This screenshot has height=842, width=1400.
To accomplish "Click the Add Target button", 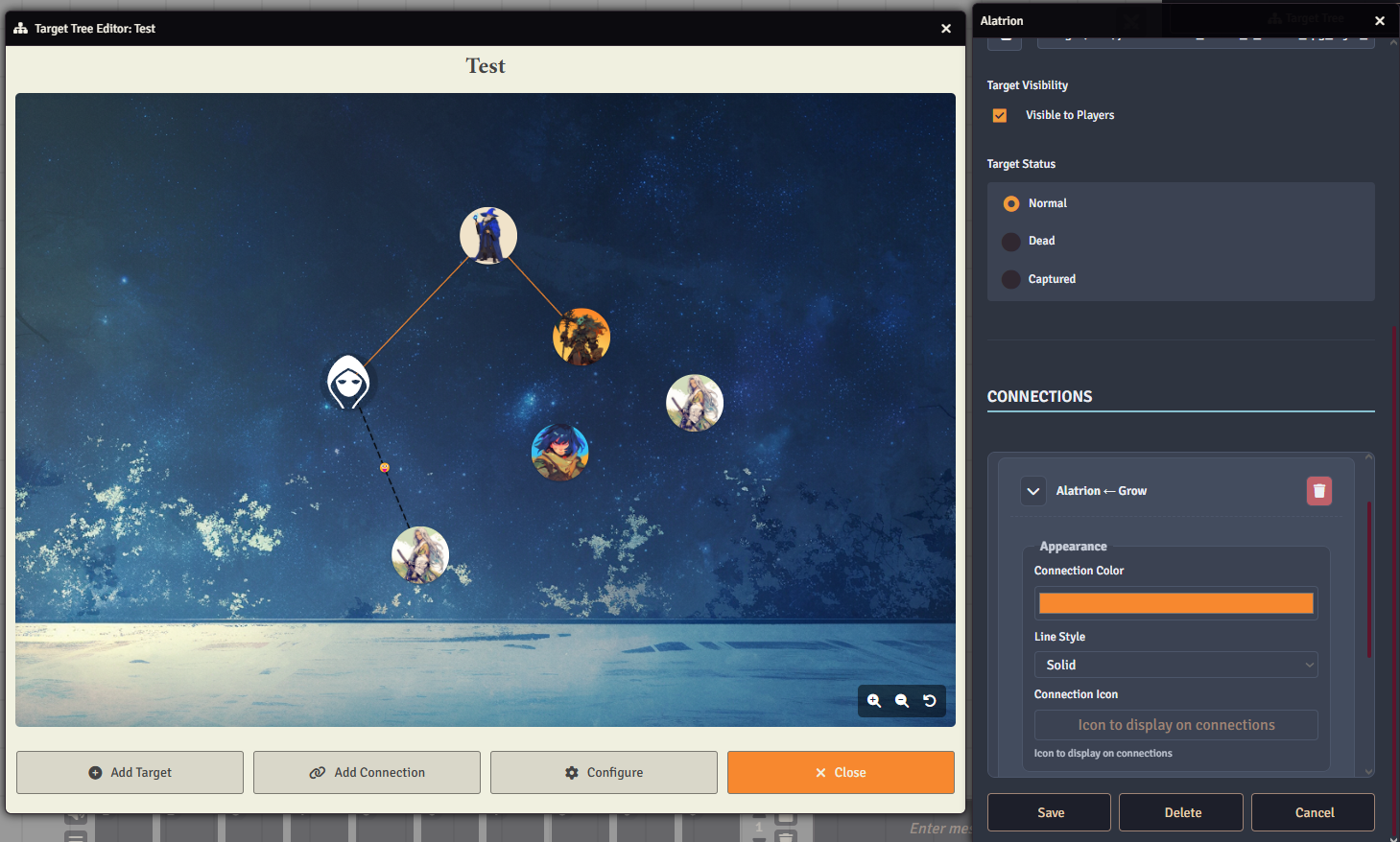I will click(x=130, y=773).
